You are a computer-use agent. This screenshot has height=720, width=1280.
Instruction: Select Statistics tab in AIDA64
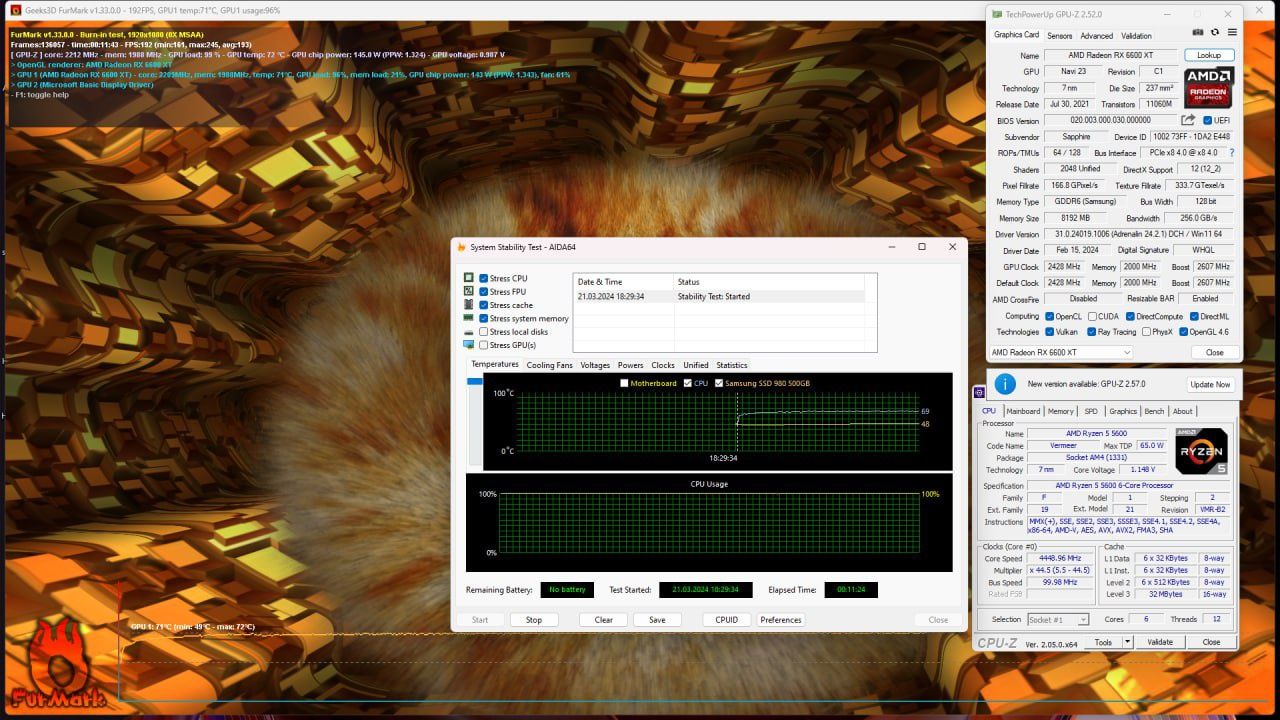(732, 365)
